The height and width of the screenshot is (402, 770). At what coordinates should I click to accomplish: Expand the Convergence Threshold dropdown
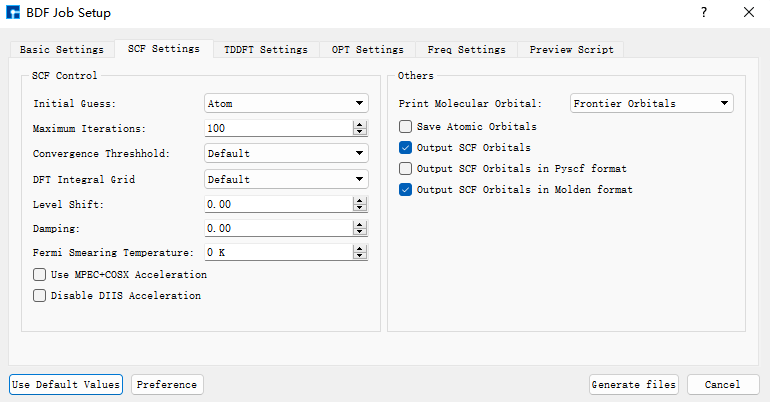286,153
